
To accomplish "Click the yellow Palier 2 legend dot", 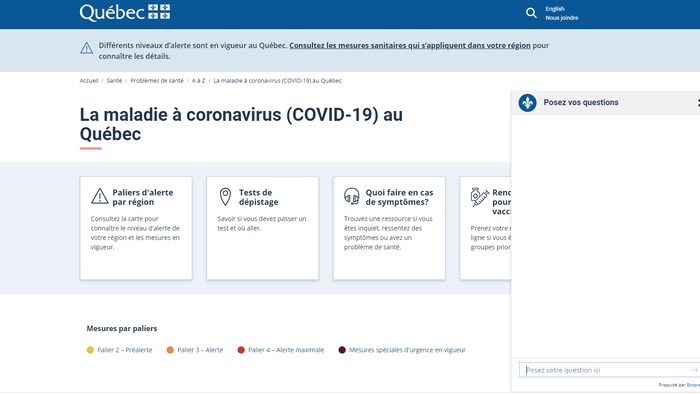I will click(x=90, y=350).
